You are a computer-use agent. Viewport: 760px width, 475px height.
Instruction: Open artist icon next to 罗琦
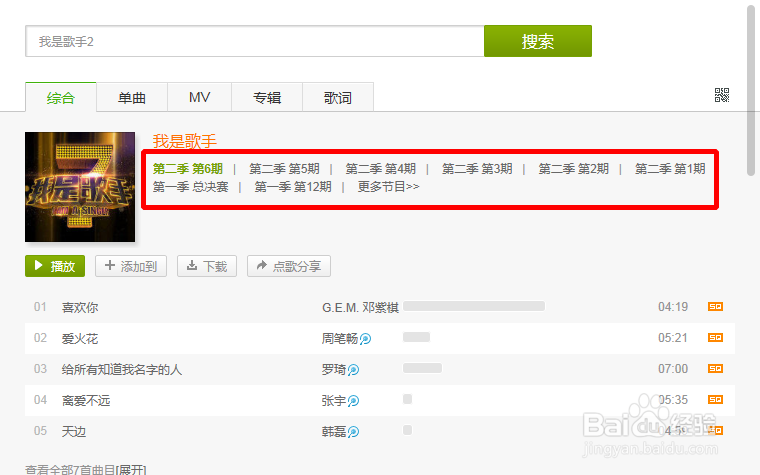353,370
